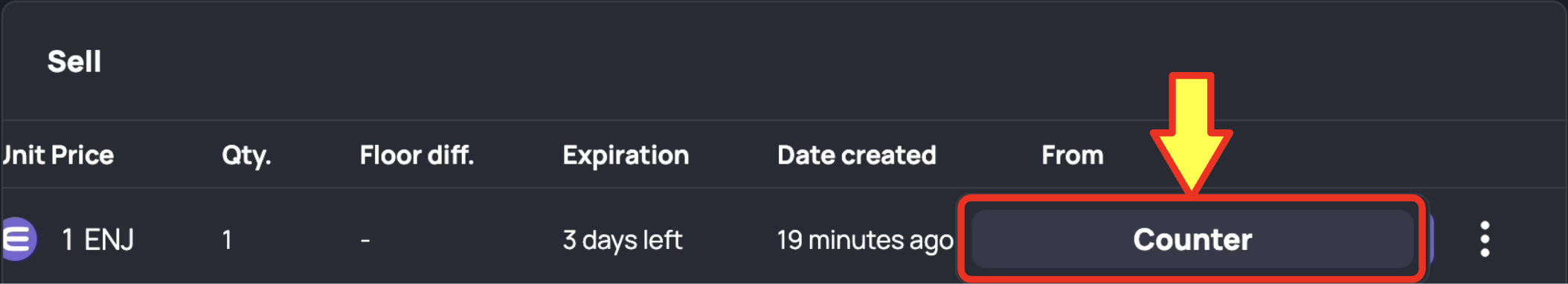
Task: Click the purple button edge beside Counter
Action: (x=1429, y=239)
